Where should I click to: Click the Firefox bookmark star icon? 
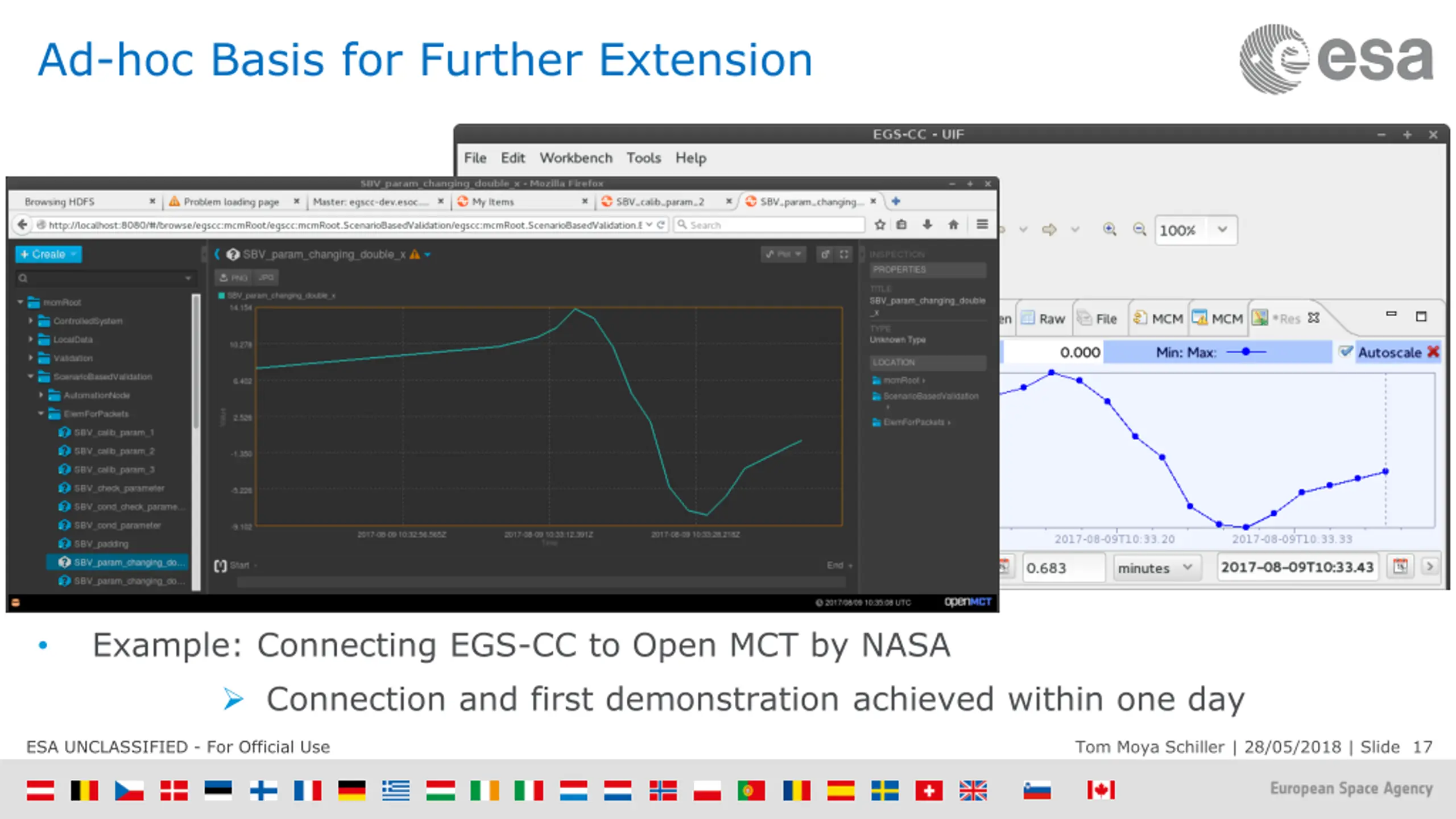pyautogui.click(x=879, y=225)
